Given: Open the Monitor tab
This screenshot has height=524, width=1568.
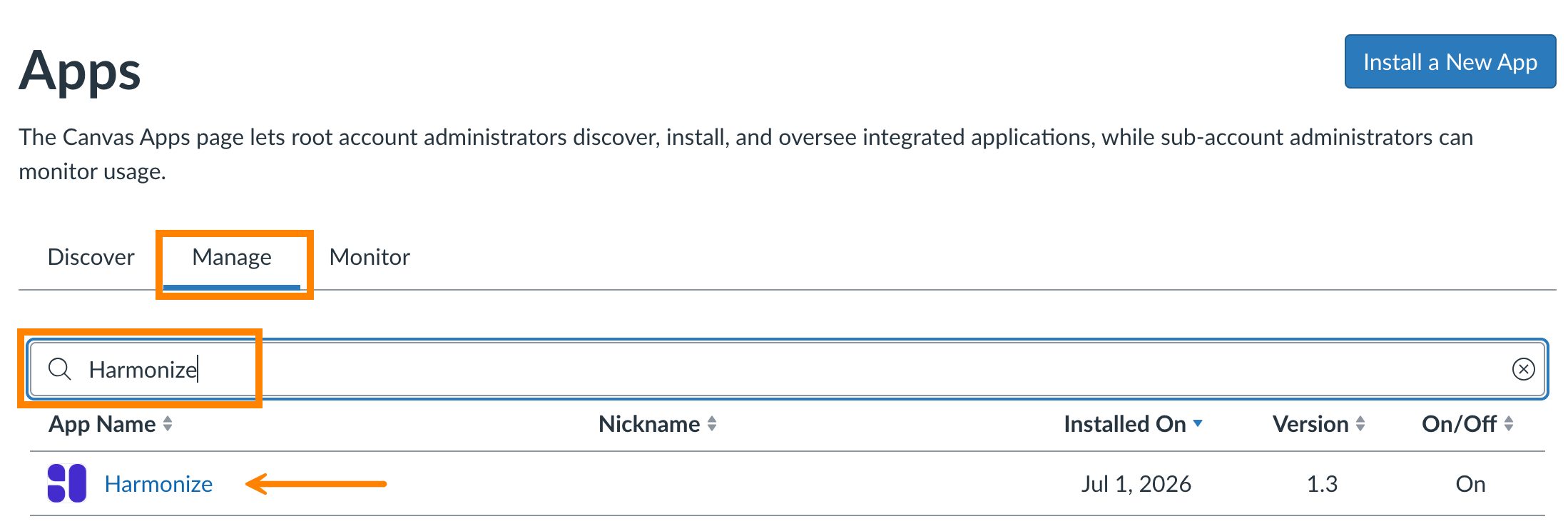Looking at the screenshot, I should 370,257.
